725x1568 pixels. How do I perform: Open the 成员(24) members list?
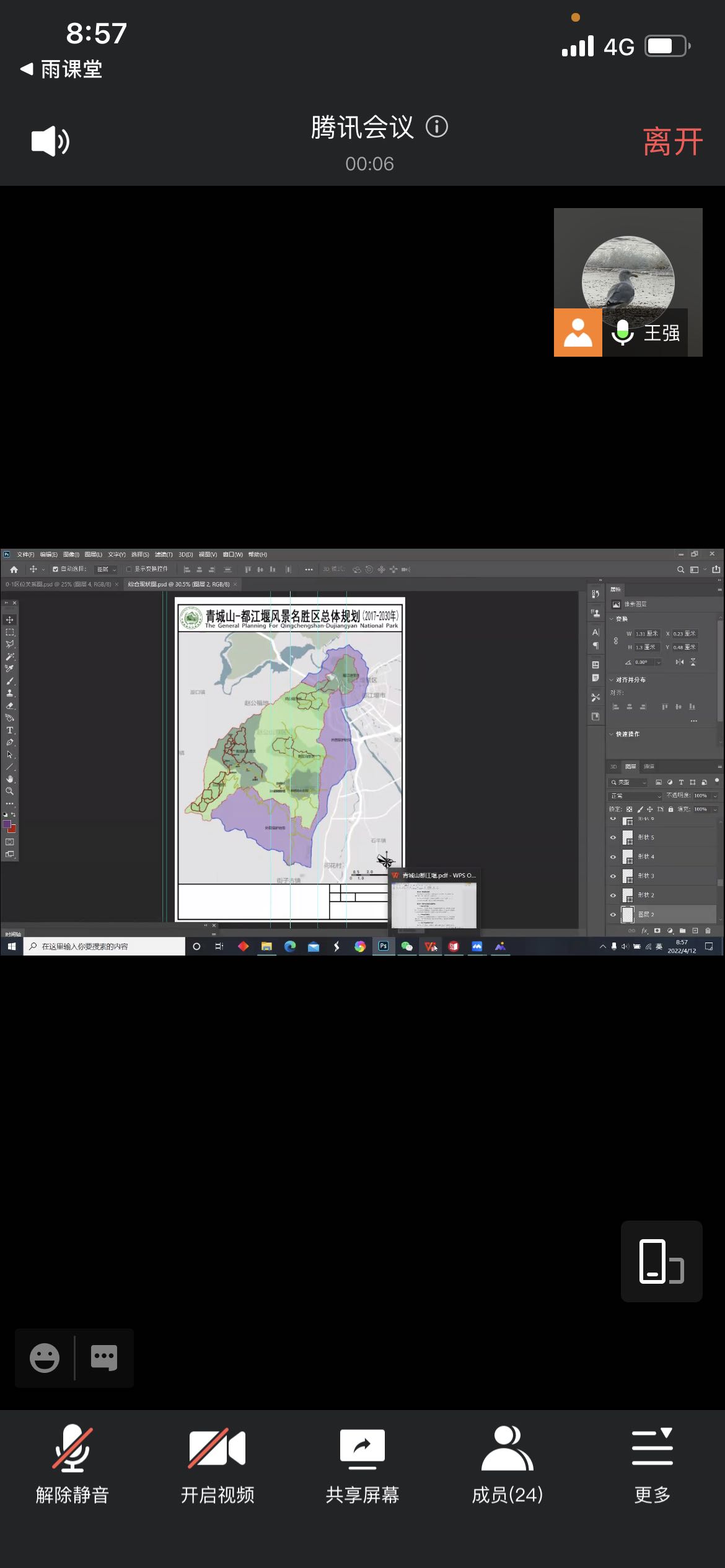pos(507,1464)
